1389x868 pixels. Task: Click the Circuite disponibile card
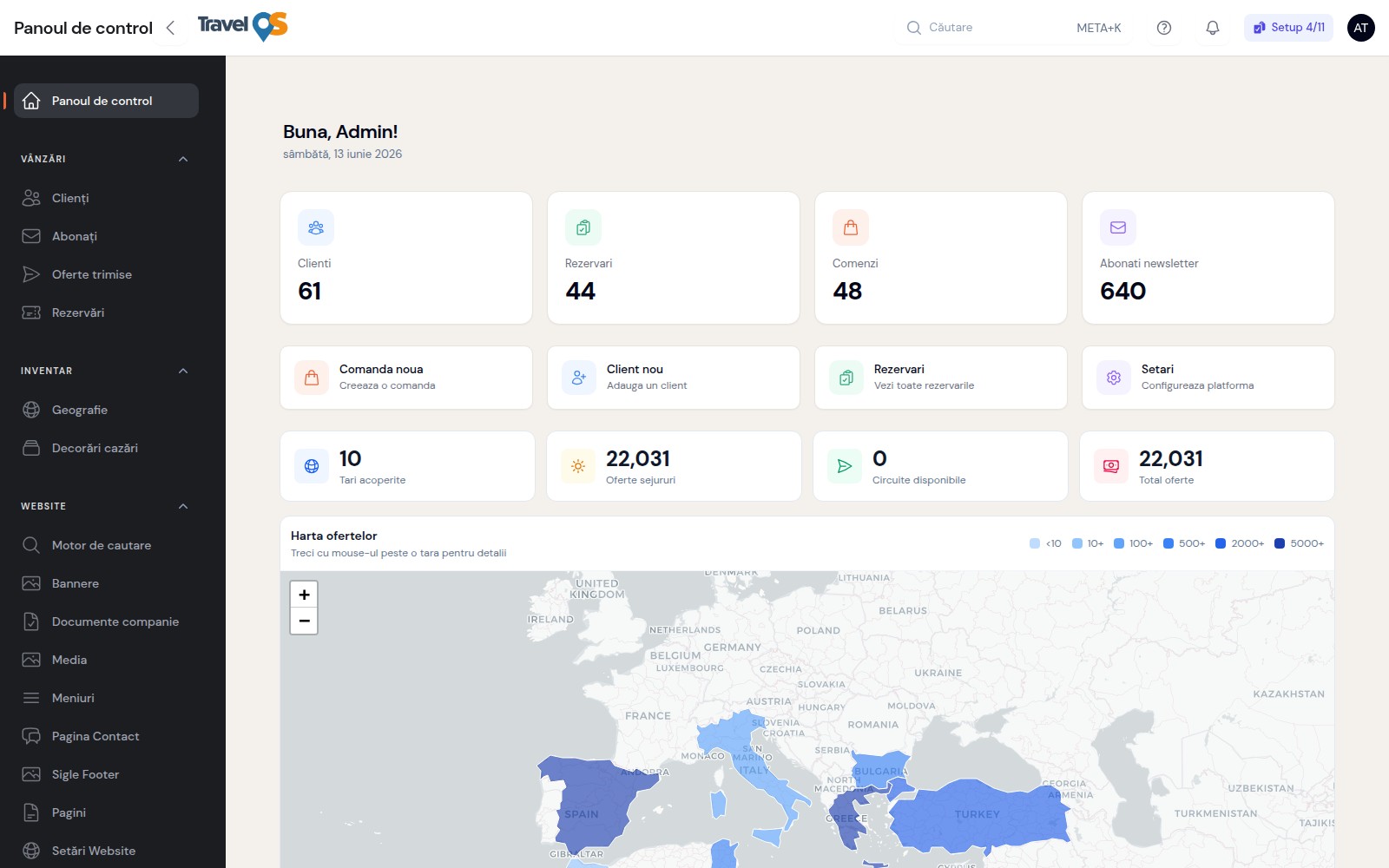(x=940, y=466)
